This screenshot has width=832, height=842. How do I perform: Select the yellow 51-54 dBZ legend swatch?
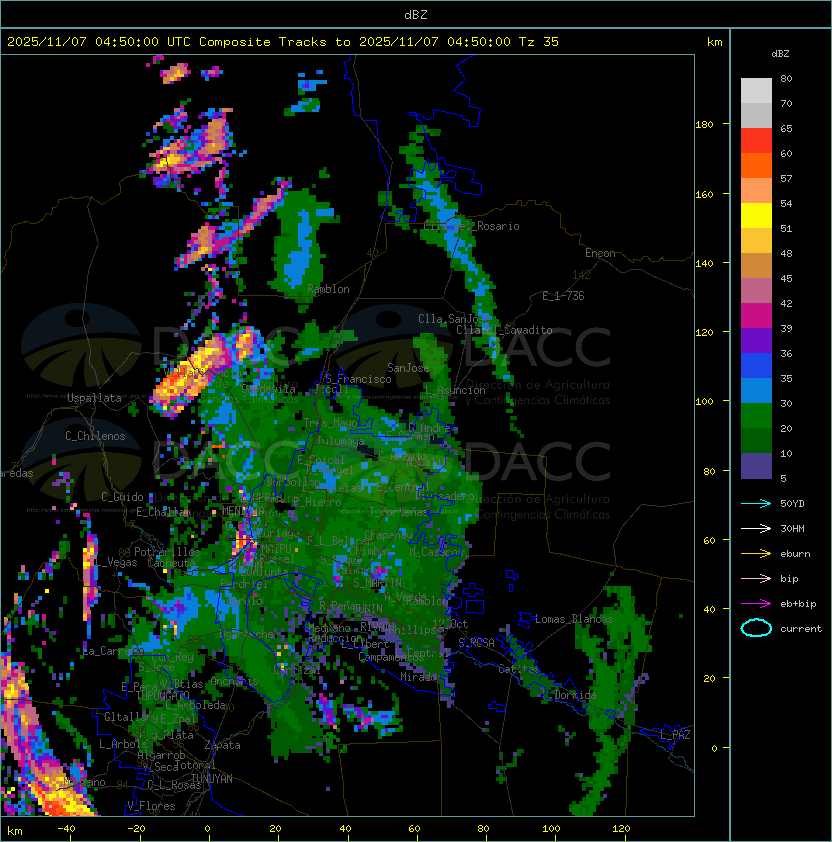[756, 216]
